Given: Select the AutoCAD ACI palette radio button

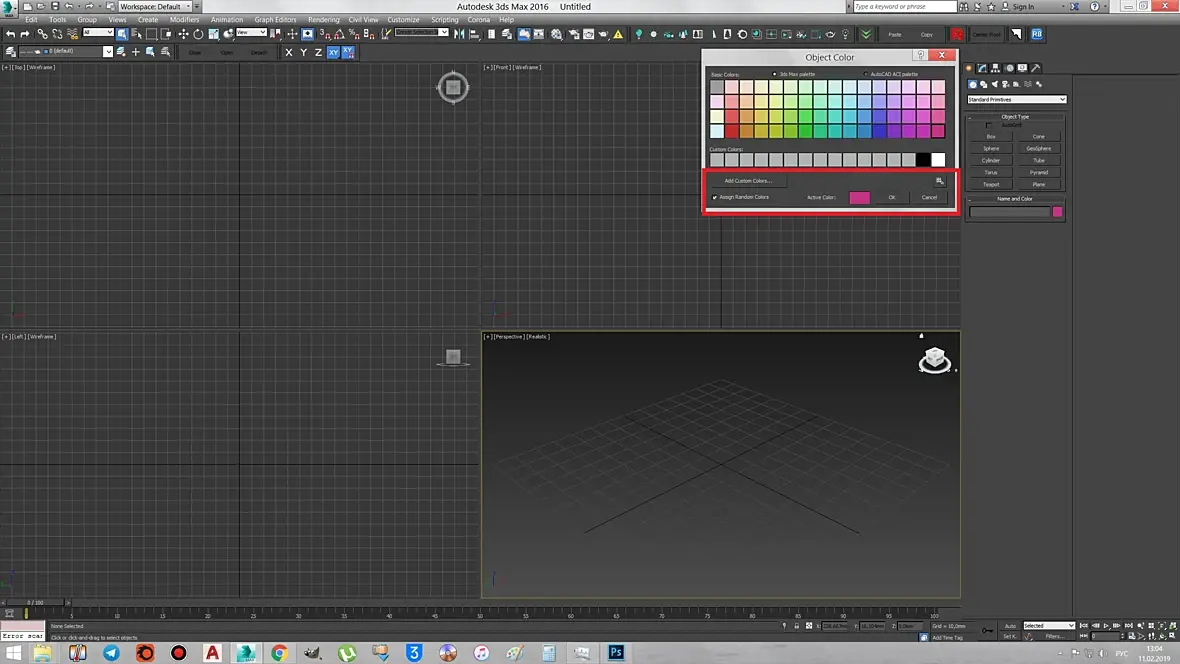Looking at the screenshot, I should click(866, 74).
